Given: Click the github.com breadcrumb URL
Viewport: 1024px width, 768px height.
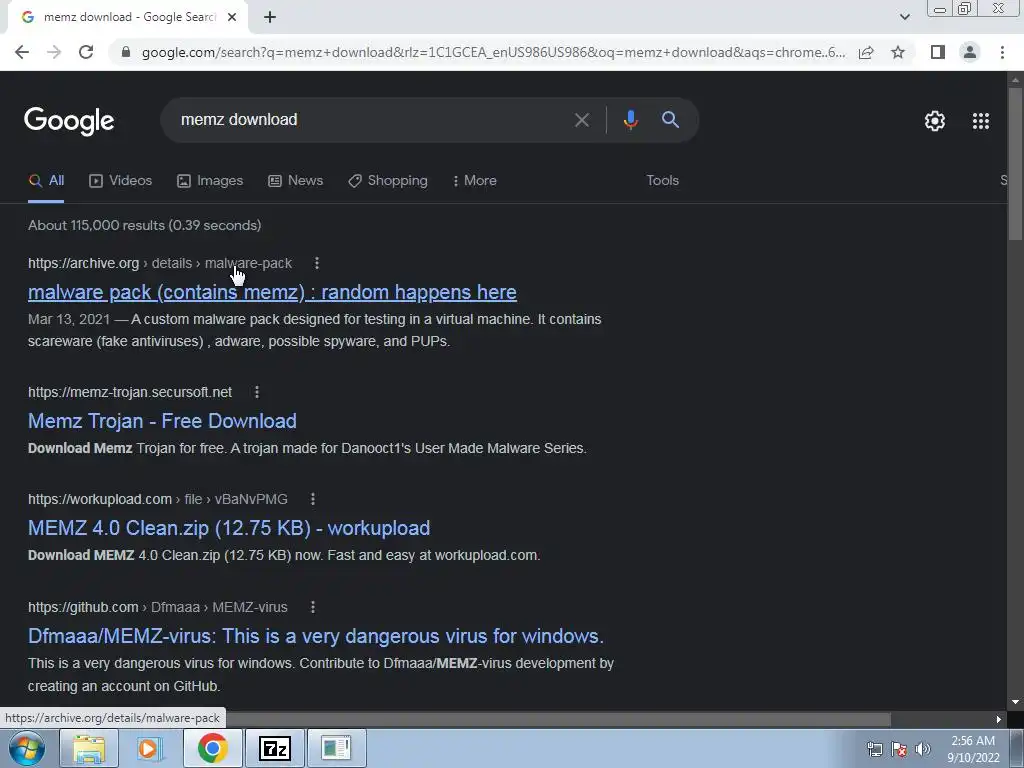Looking at the screenshot, I should click(157, 607).
